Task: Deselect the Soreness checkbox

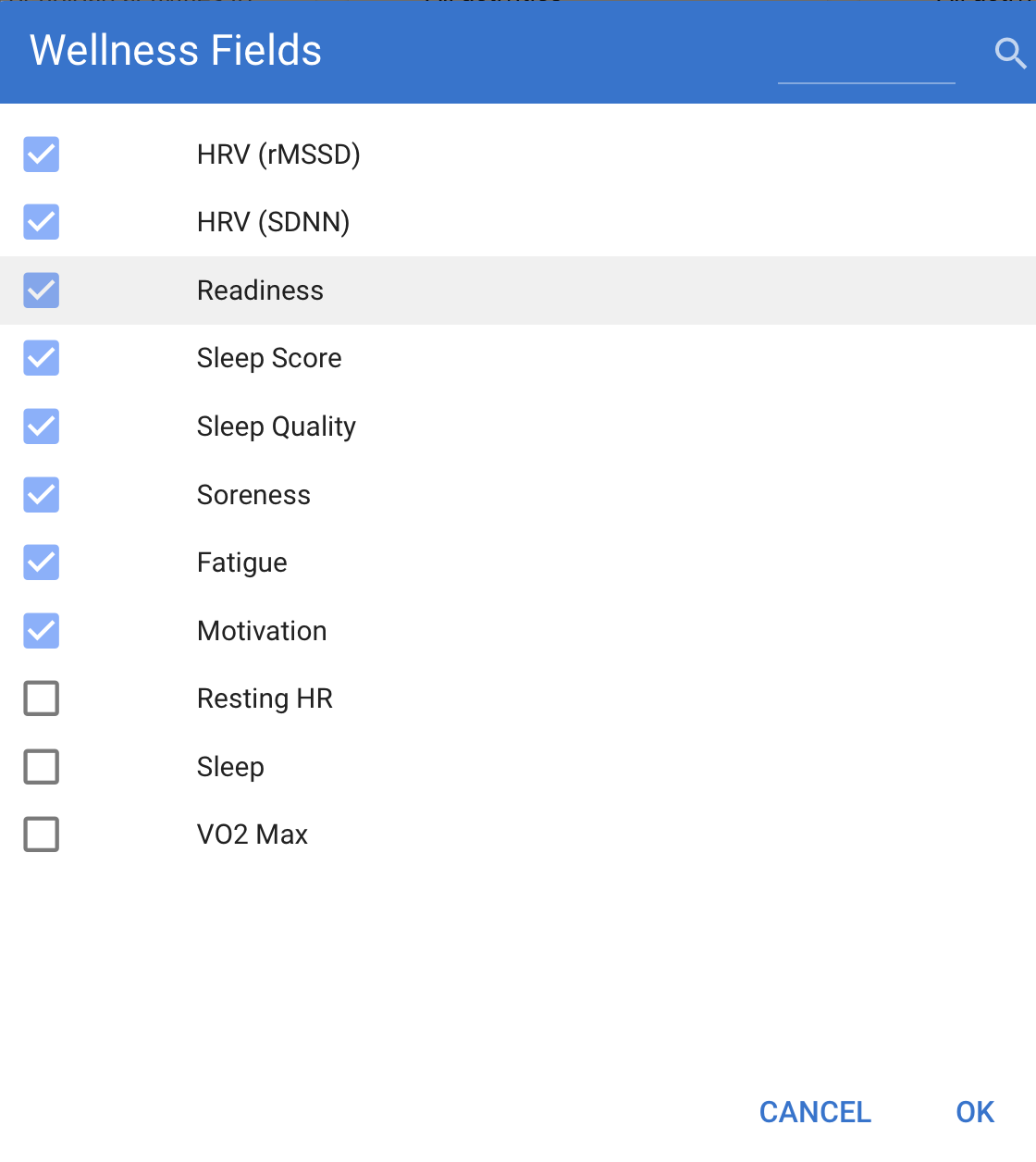Action: [42, 495]
